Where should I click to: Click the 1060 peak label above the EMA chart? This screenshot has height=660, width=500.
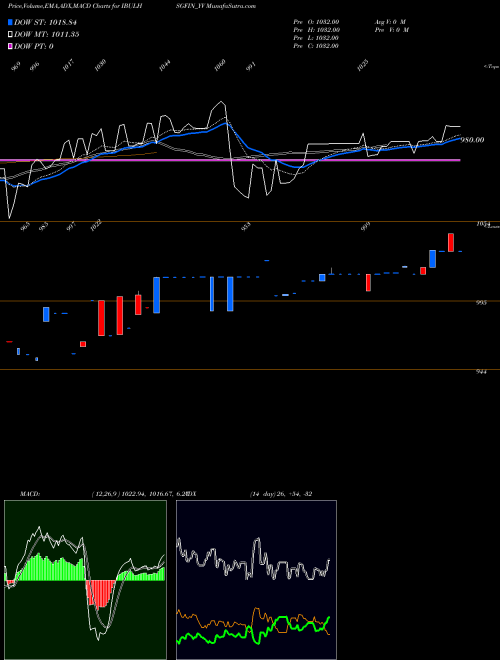pyautogui.click(x=220, y=65)
